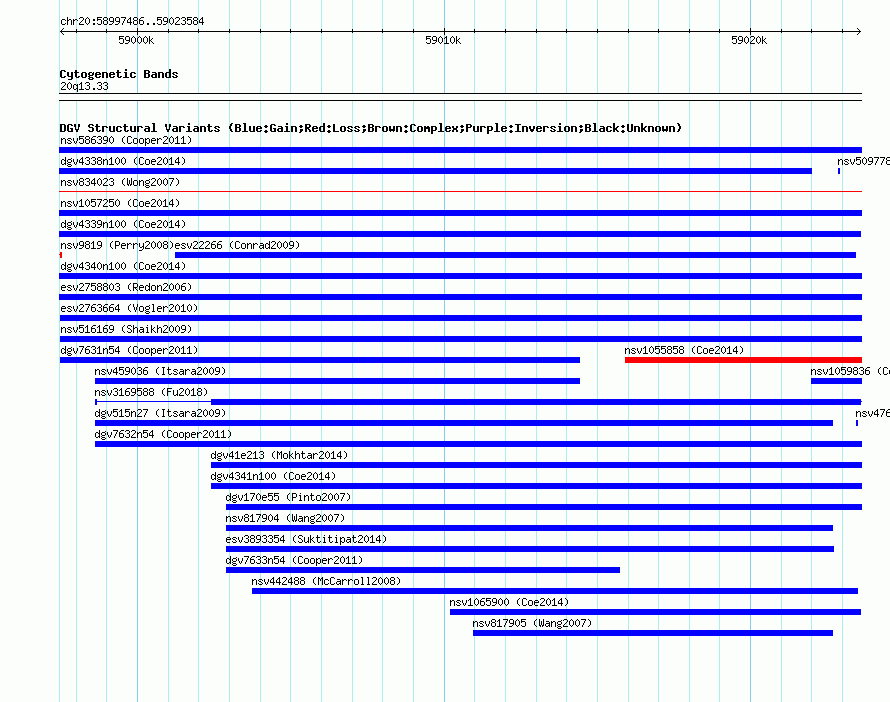Screen dimensions: 890x702
Task: Open variant esv3893354 (Suktitipat2014) label
Action: tap(306, 539)
